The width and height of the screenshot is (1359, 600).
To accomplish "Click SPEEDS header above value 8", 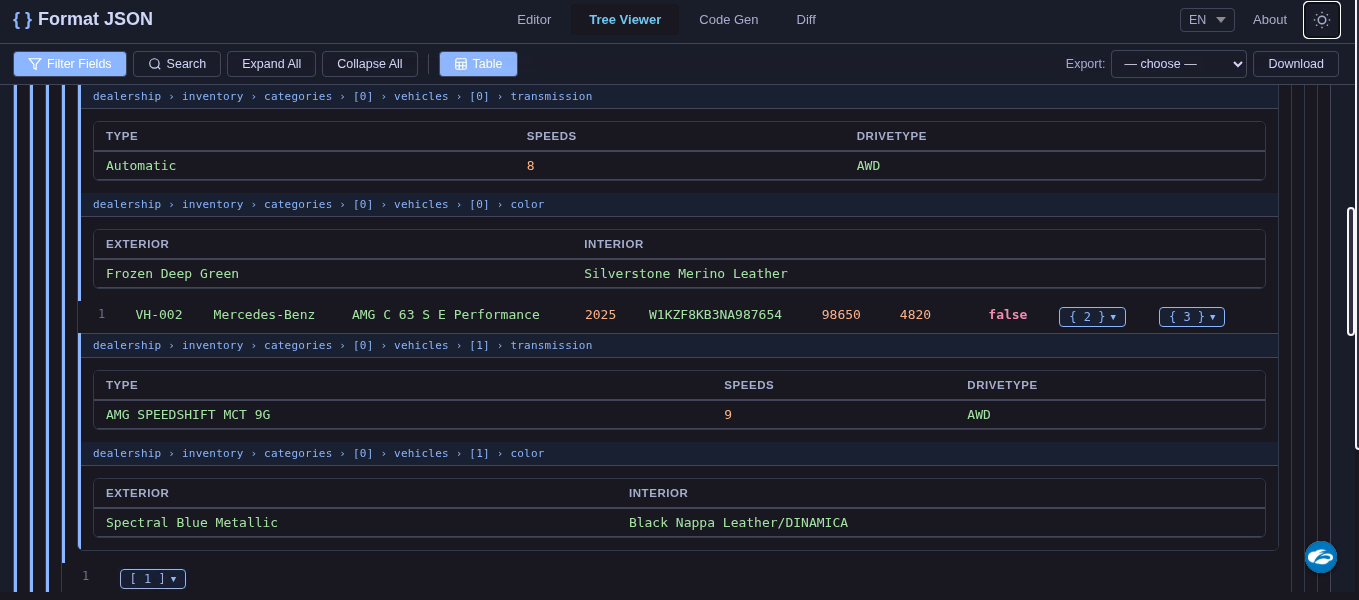I will pyautogui.click(x=552, y=136).
